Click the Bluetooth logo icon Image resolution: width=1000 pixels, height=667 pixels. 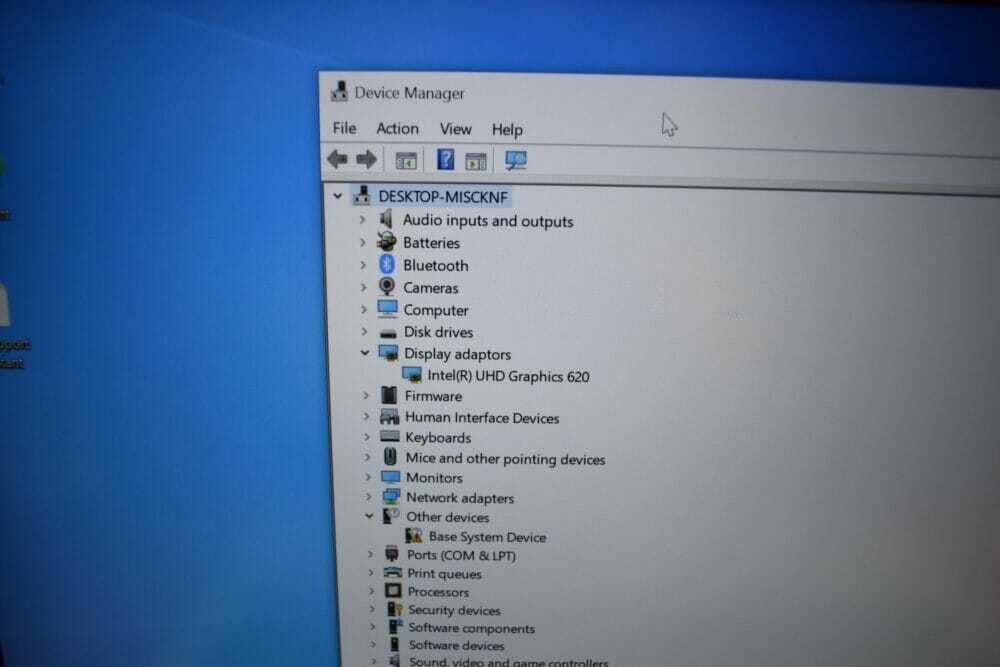click(386, 264)
